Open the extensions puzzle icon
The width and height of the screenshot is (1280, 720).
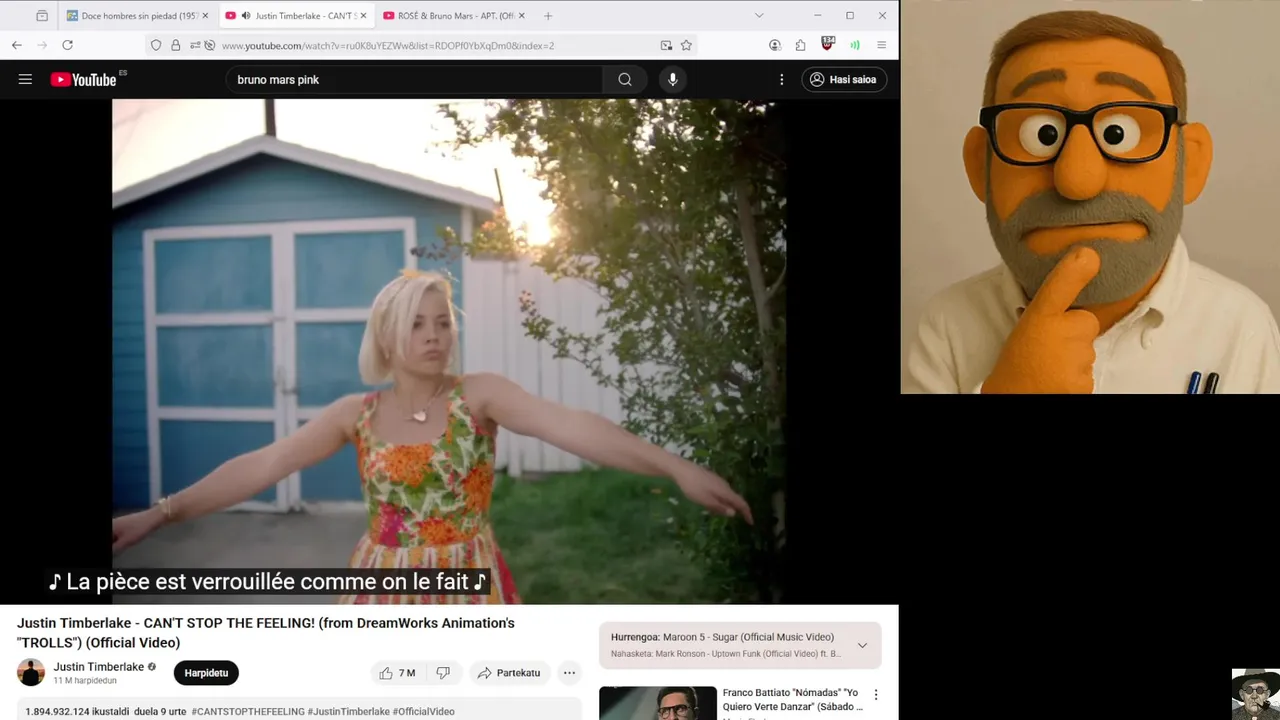801,45
